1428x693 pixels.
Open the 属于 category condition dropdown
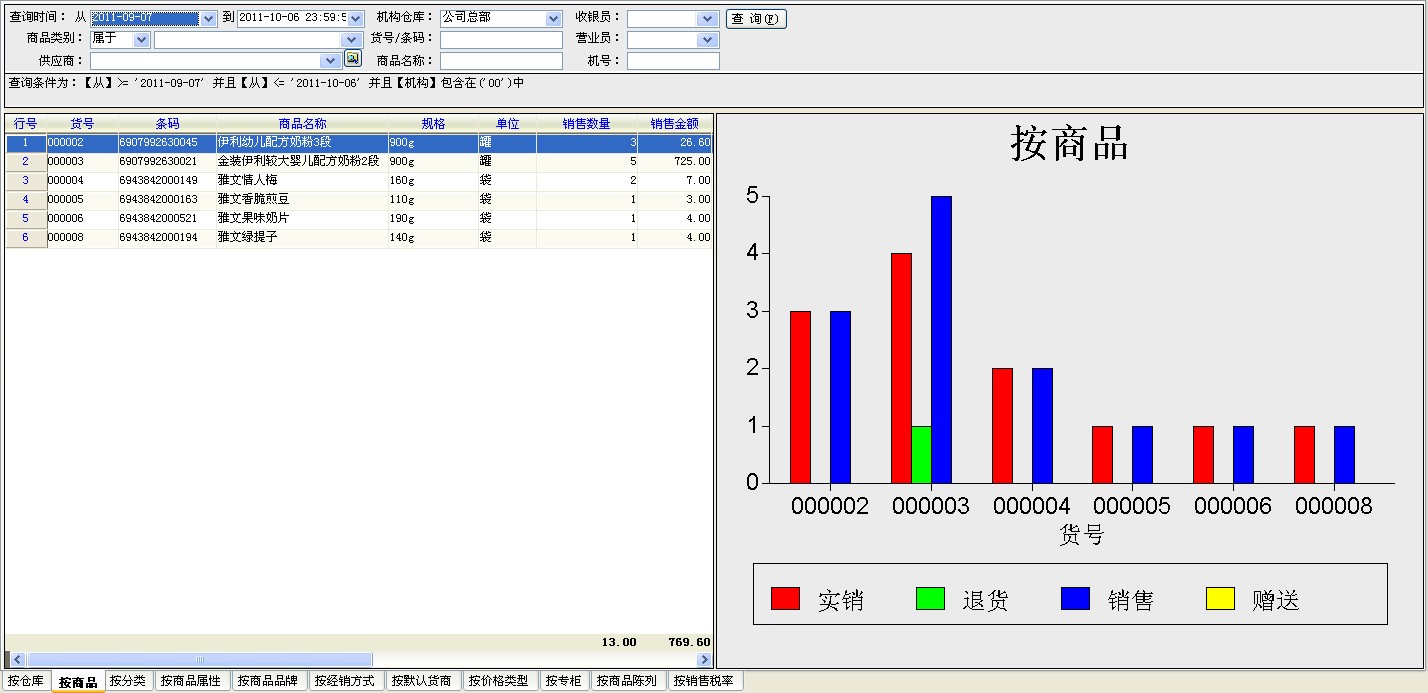point(141,40)
